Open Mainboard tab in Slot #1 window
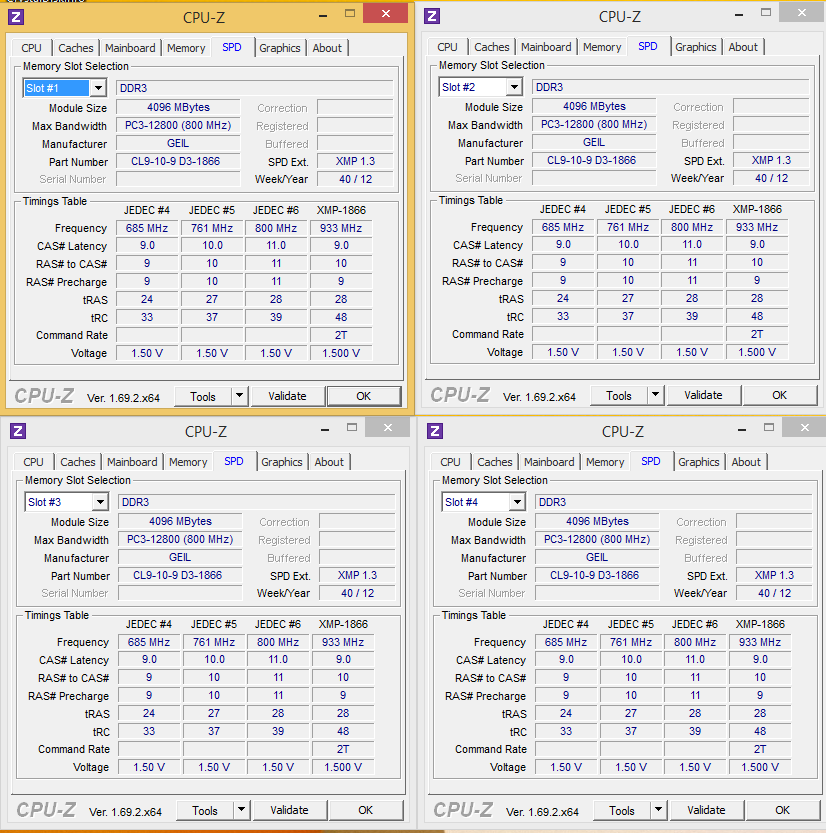 [130, 48]
